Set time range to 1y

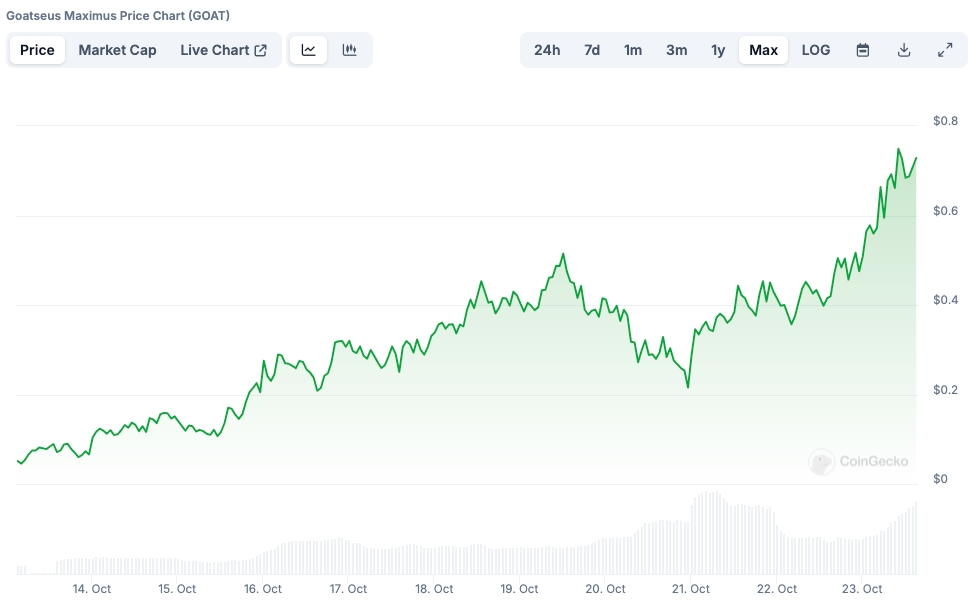tap(718, 50)
